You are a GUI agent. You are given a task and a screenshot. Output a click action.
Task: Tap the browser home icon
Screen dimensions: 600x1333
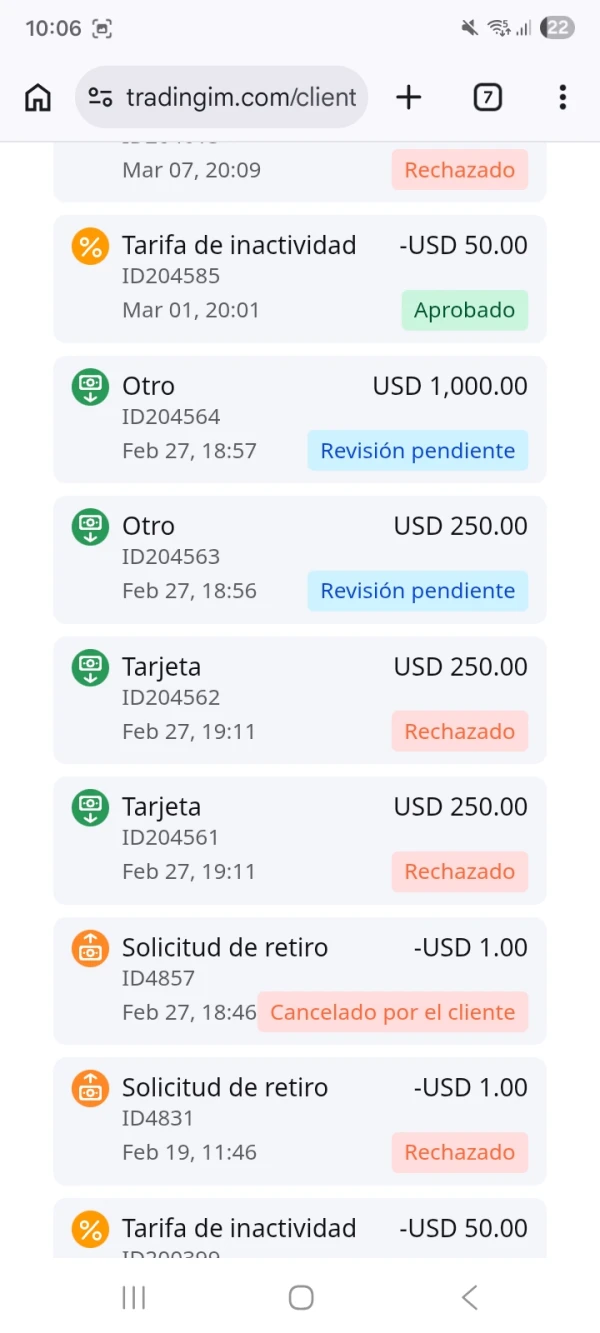coord(38,97)
